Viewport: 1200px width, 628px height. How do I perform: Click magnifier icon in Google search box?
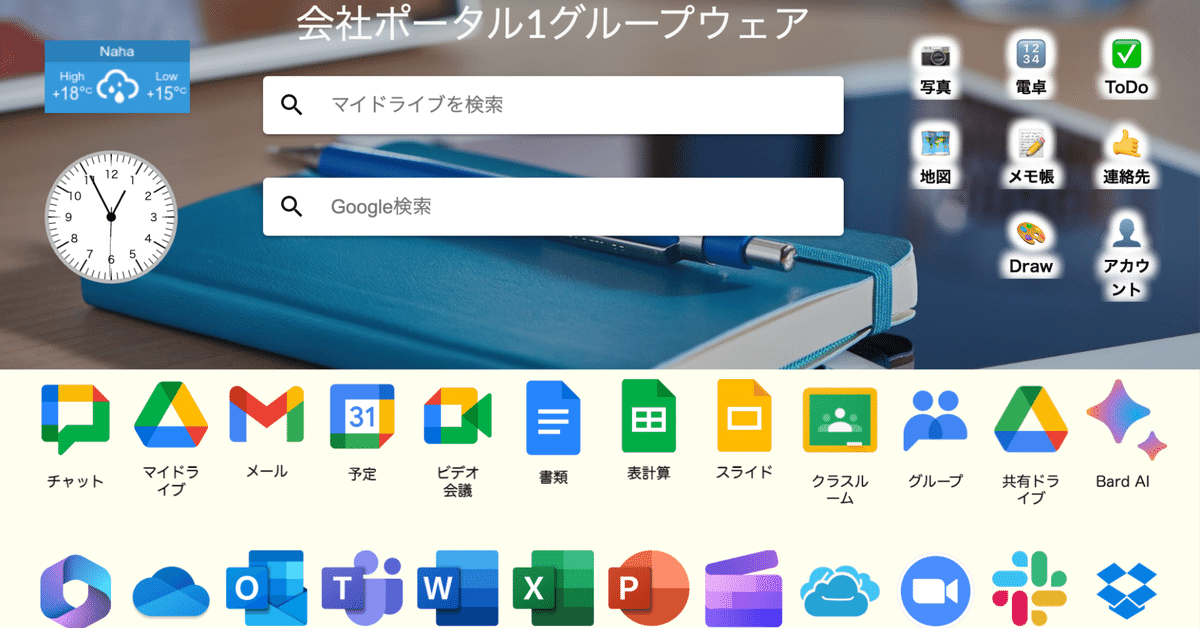(292, 207)
